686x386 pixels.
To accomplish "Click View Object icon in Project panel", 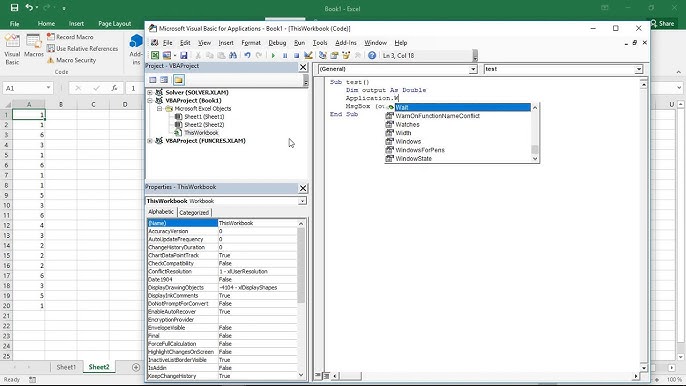I will [x=164, y=80].
